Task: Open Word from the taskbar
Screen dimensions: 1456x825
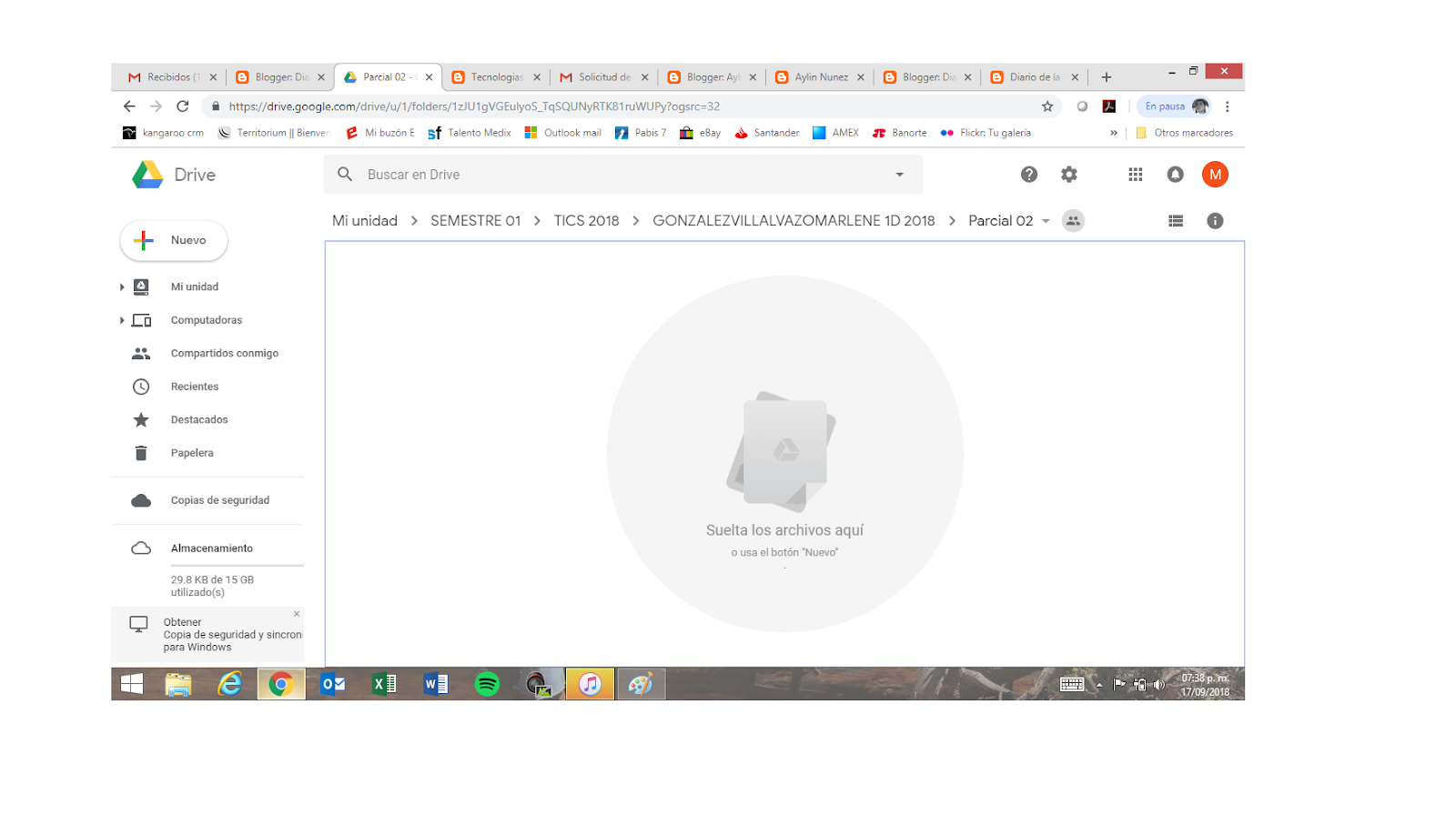Action: [436, 684]
